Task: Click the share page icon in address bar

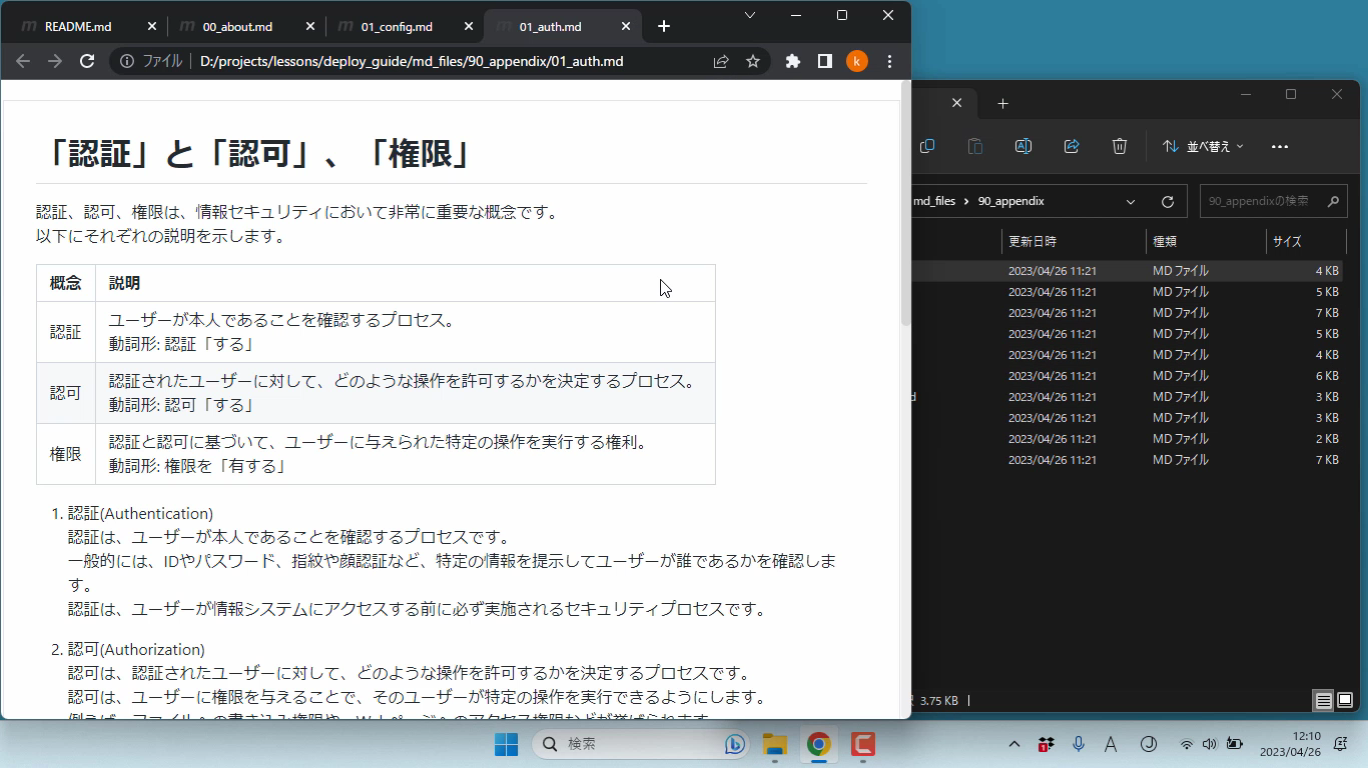Action: [x=721, y=61]
